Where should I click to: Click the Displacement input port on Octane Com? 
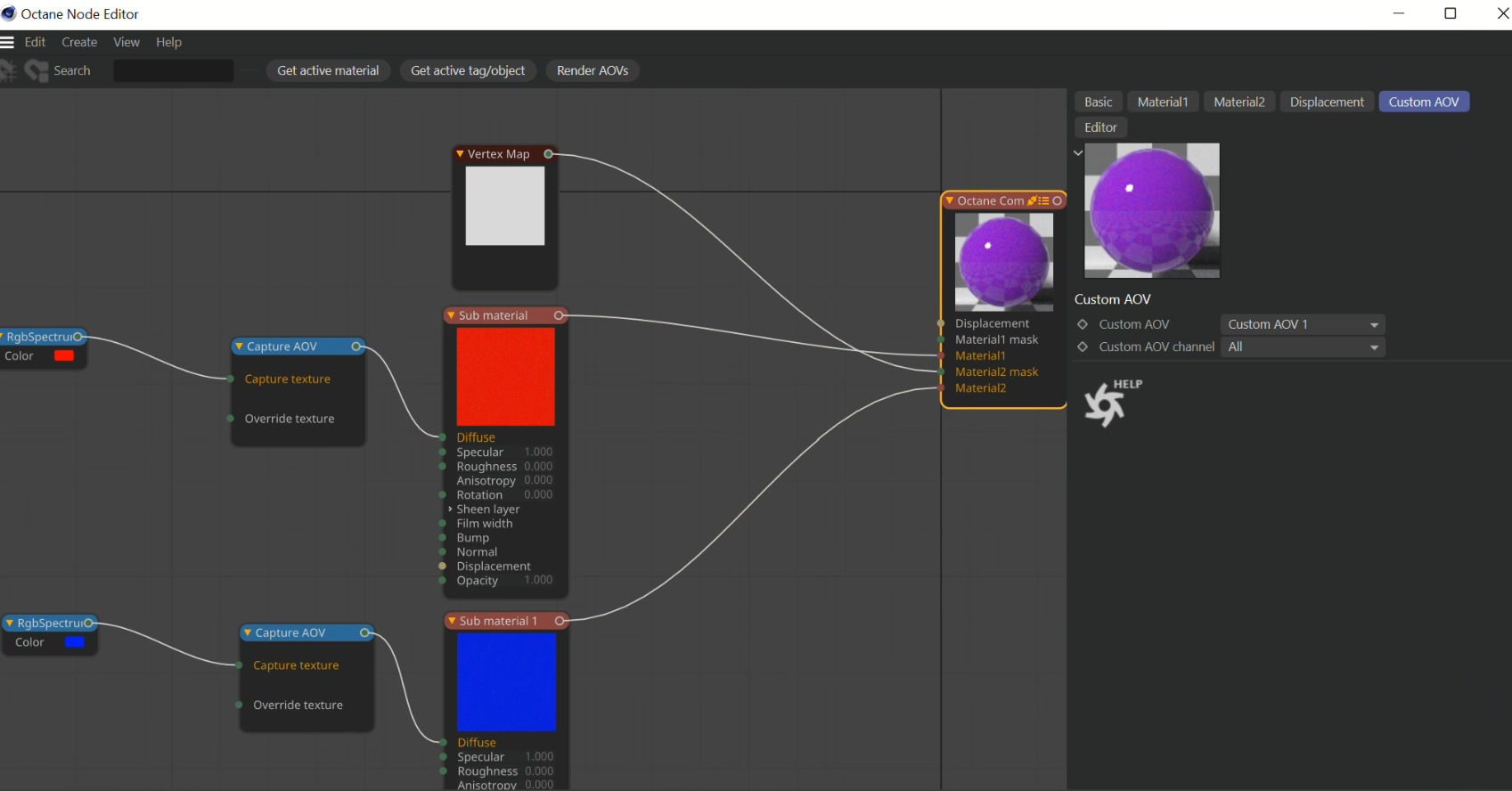pyautogui.click(x=941, y=323)
